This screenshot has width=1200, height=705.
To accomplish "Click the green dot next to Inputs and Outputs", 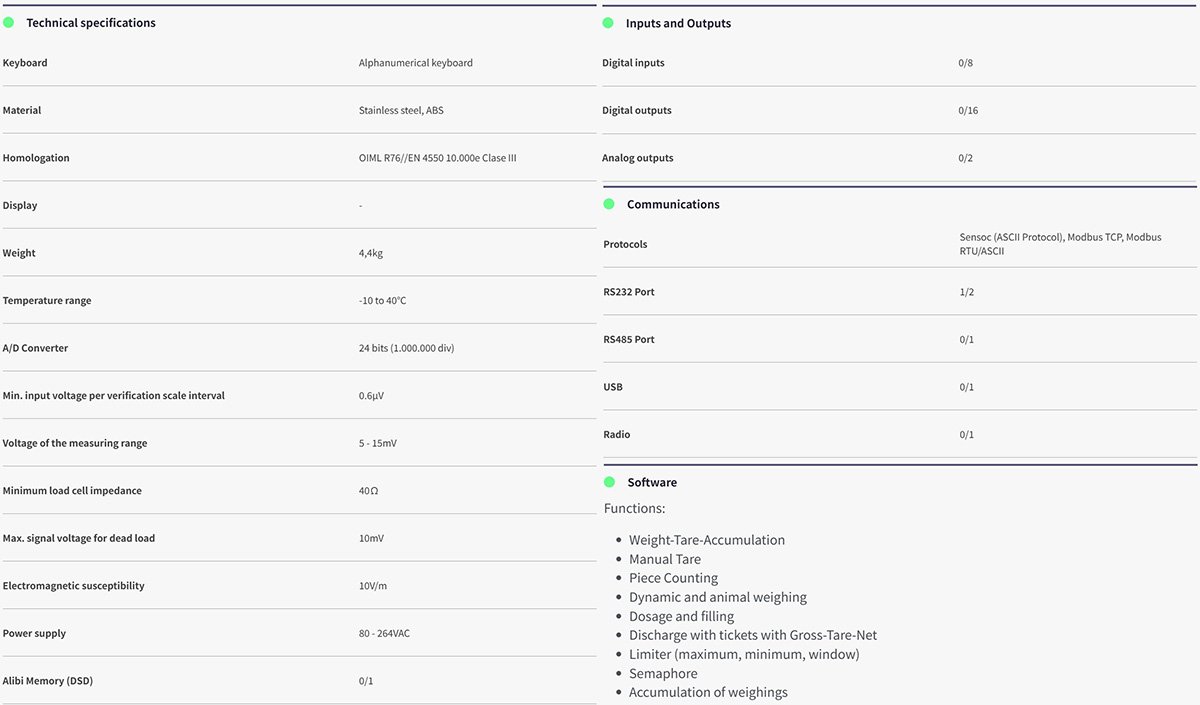I will pos(608,22).
